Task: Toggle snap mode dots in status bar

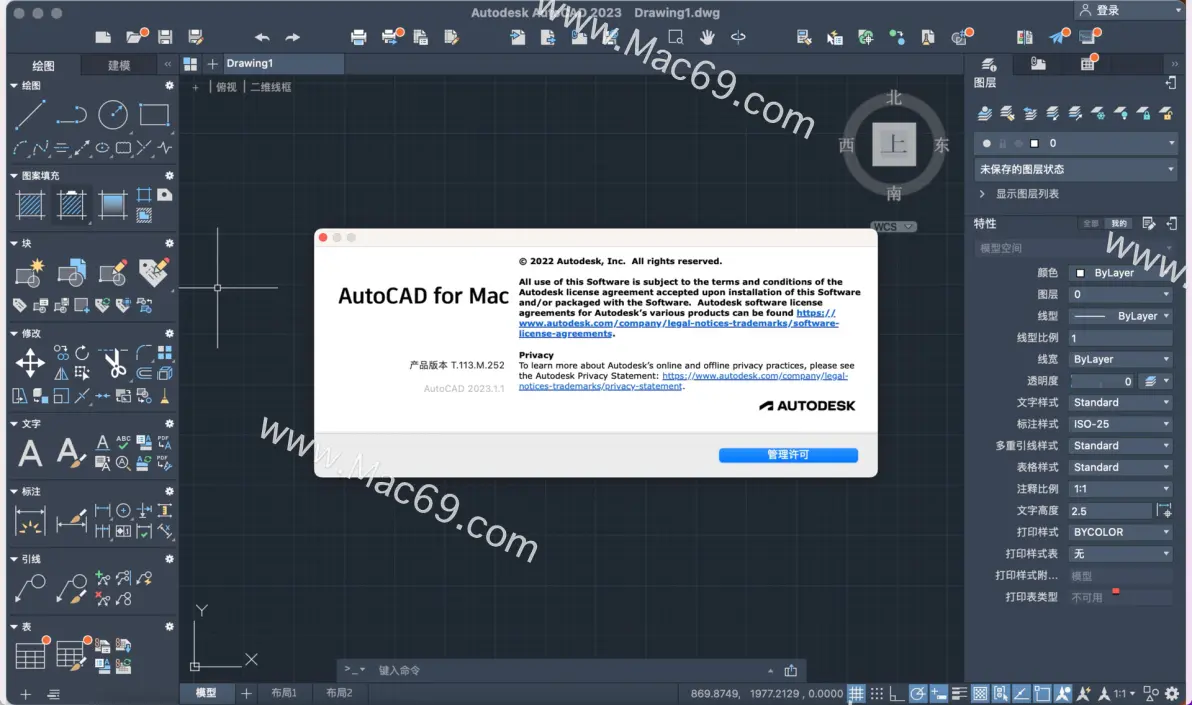Action: (877, 693)
